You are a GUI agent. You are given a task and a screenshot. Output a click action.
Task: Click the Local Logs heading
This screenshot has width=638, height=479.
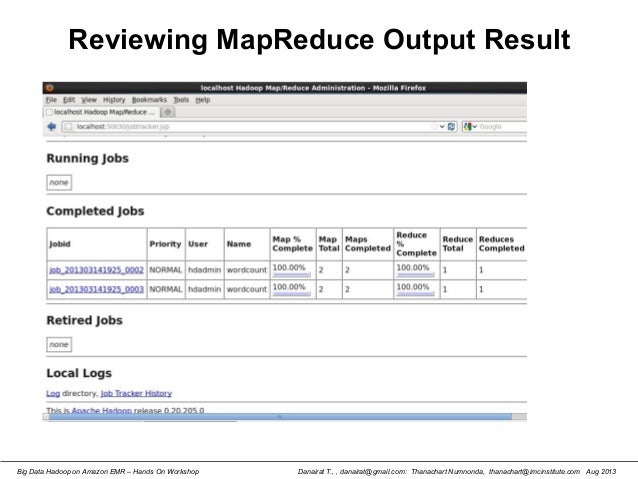79,373
